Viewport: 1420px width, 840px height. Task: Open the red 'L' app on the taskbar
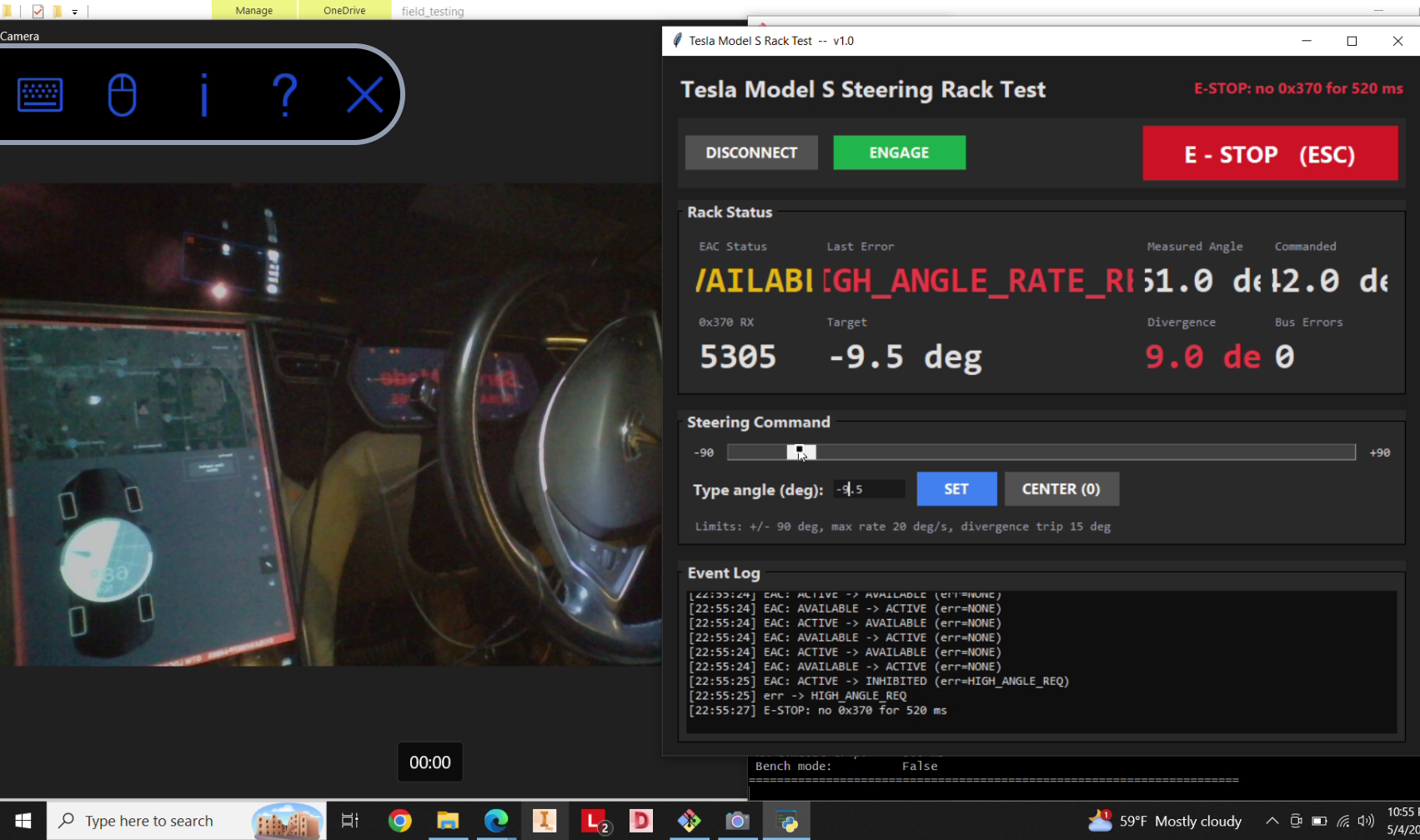(x=595, y=821)
